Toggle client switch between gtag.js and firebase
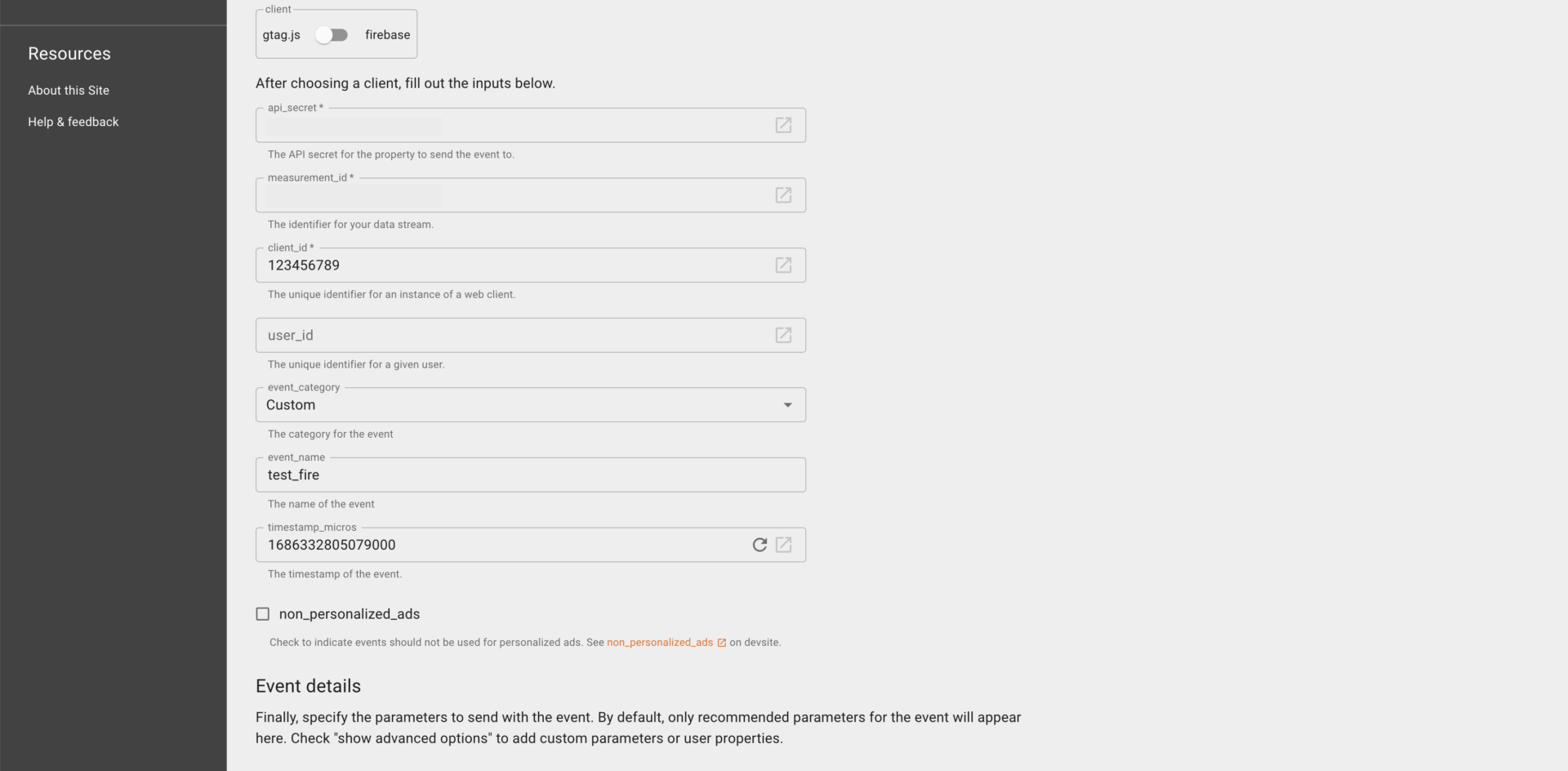This screenshot has height=771, width=1568. [x=332, y=35]
